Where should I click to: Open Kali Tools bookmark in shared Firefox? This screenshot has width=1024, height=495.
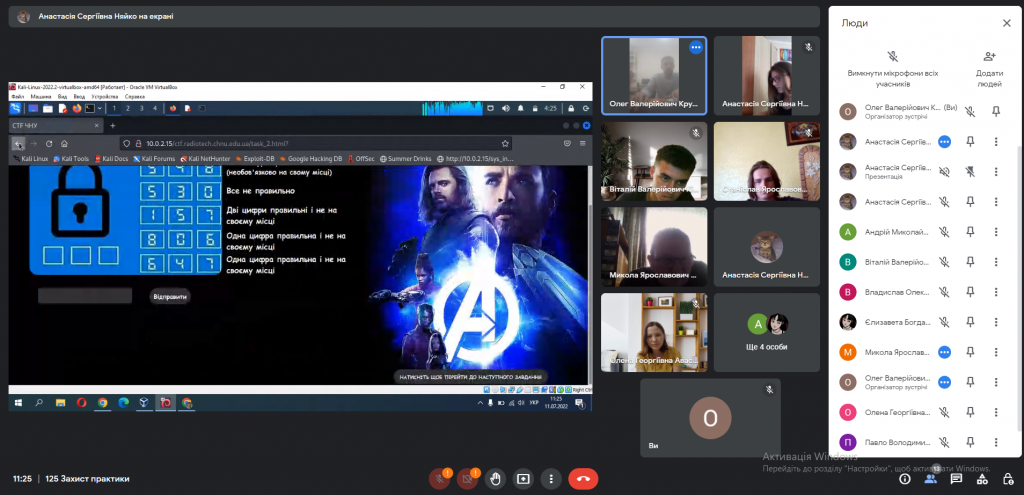tap(71, 158)
